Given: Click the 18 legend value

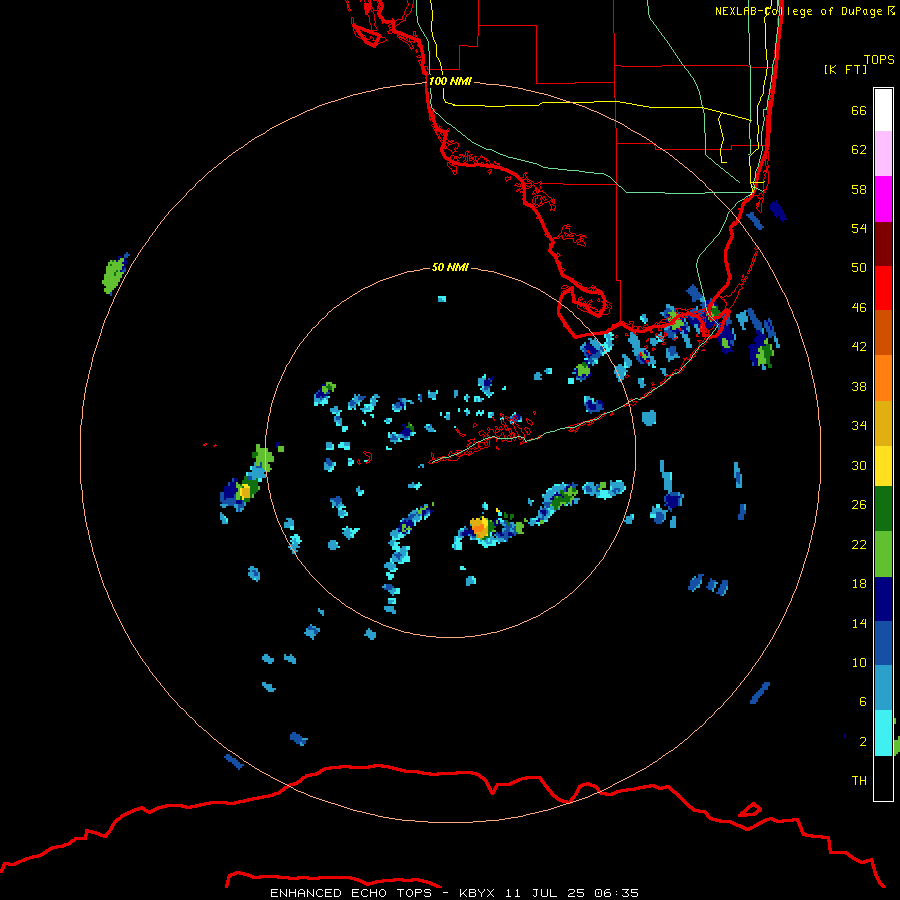Looking at the screenshot, I should pyautogui.click(x=859, y=584).
